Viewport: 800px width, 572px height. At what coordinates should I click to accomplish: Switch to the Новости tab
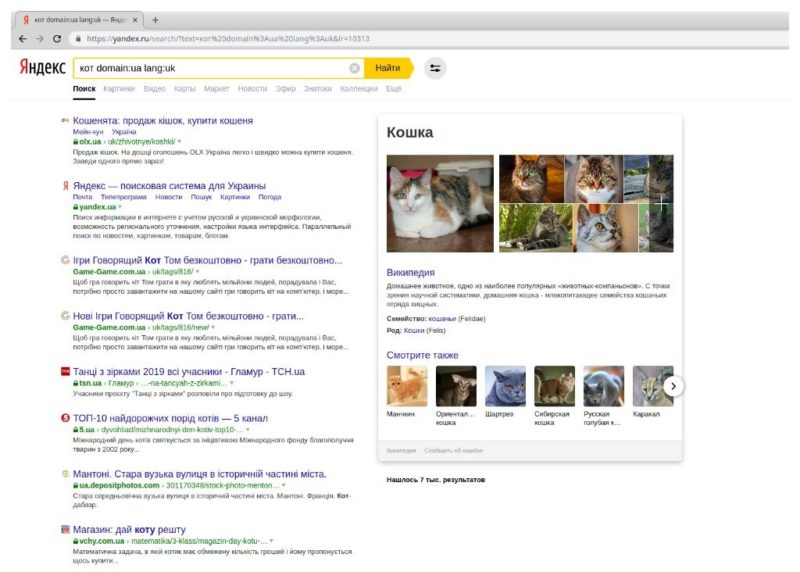click(x=253, y=89)
